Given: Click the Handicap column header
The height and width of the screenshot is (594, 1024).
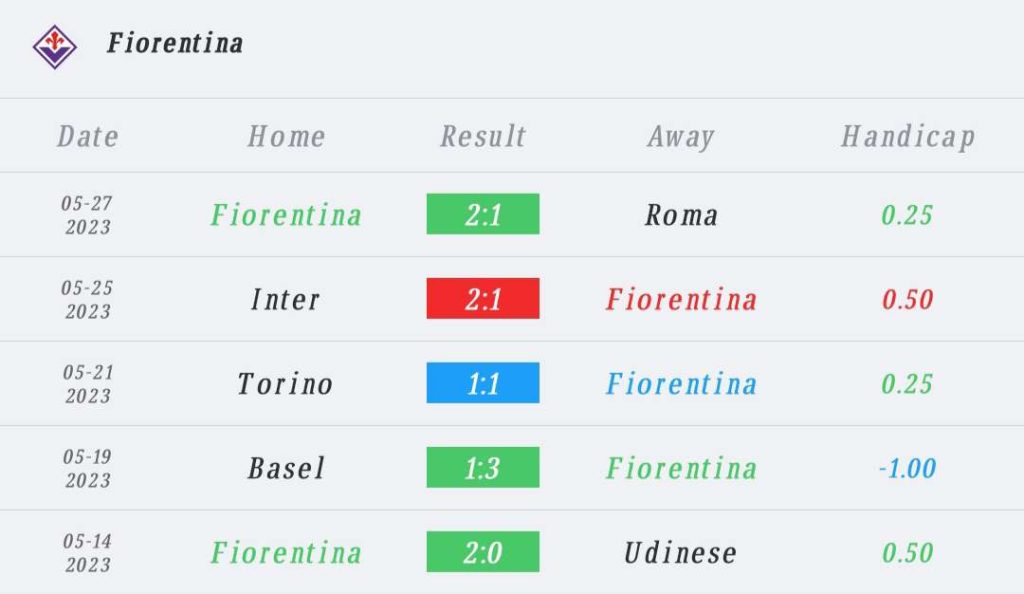Looking at the screenshot, I should 908,138.
